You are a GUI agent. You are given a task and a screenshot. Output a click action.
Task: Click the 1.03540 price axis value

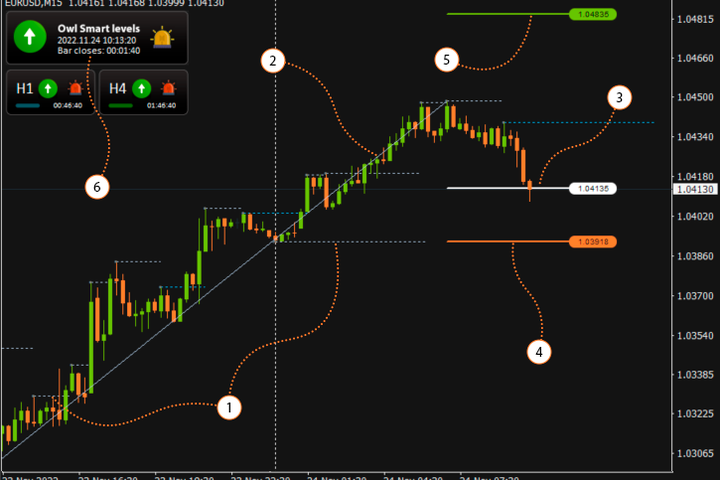[x=695, y=336]
